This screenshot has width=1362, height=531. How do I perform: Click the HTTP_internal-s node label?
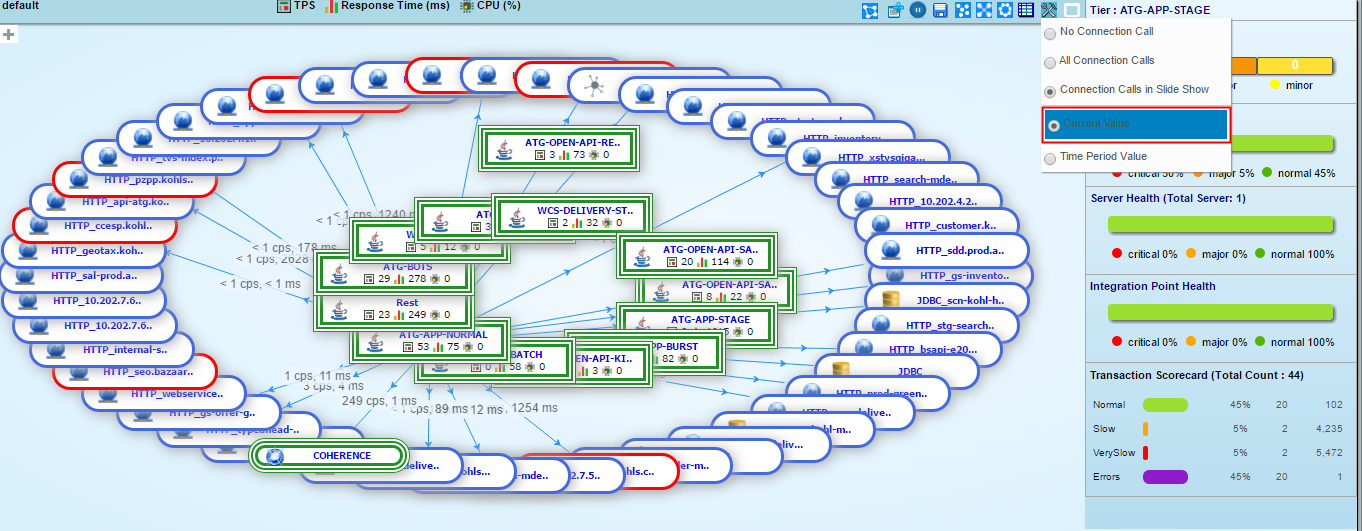(x=125, y=349)
